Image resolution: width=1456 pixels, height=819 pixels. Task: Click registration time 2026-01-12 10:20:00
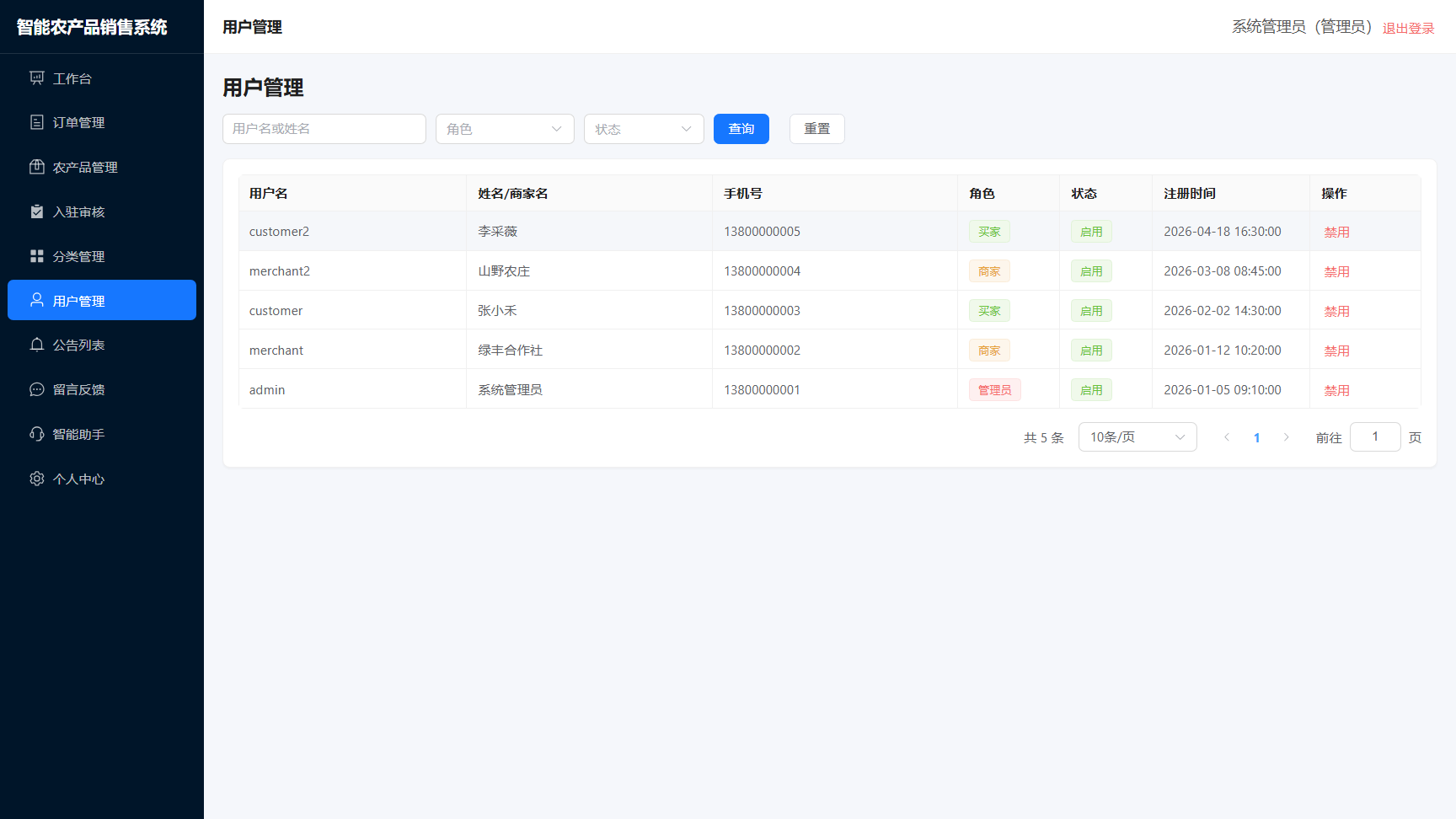1223,351
